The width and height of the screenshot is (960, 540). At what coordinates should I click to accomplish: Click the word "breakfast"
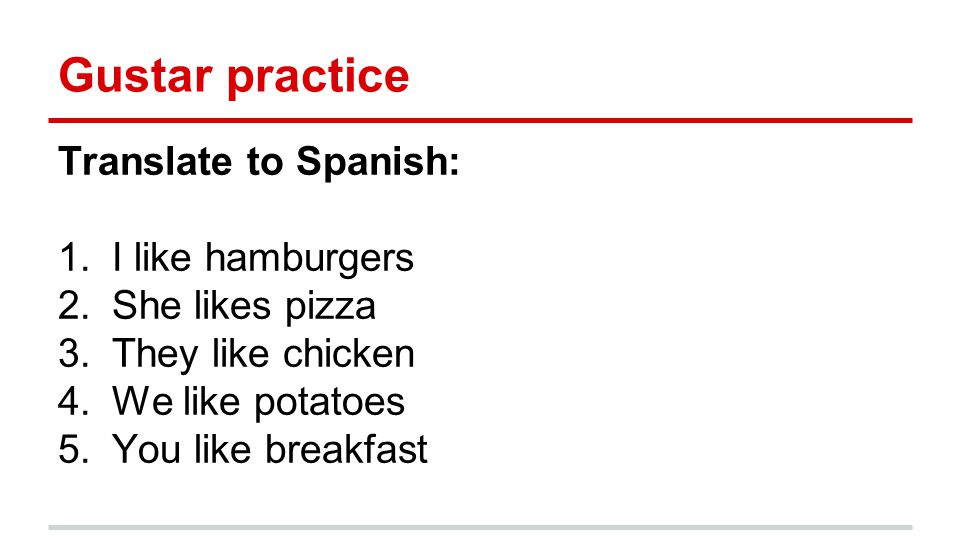(x=346, y=449)
